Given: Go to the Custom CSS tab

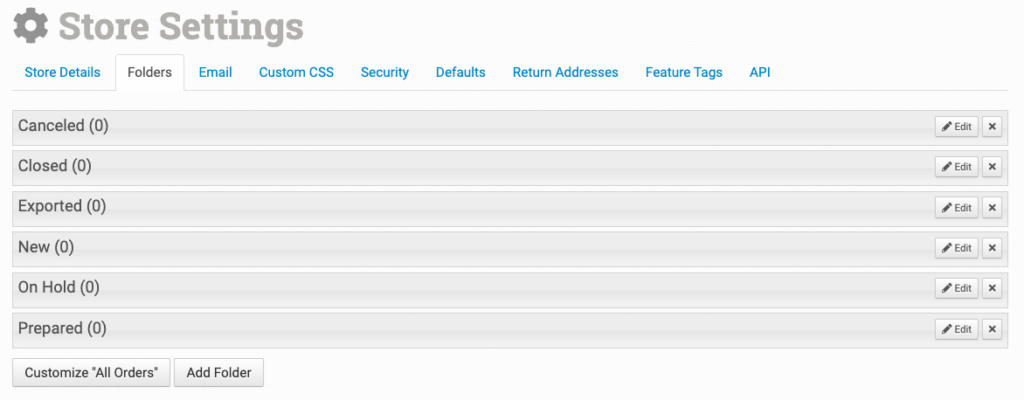Looking at the screenshot, I should pos(296,72).
